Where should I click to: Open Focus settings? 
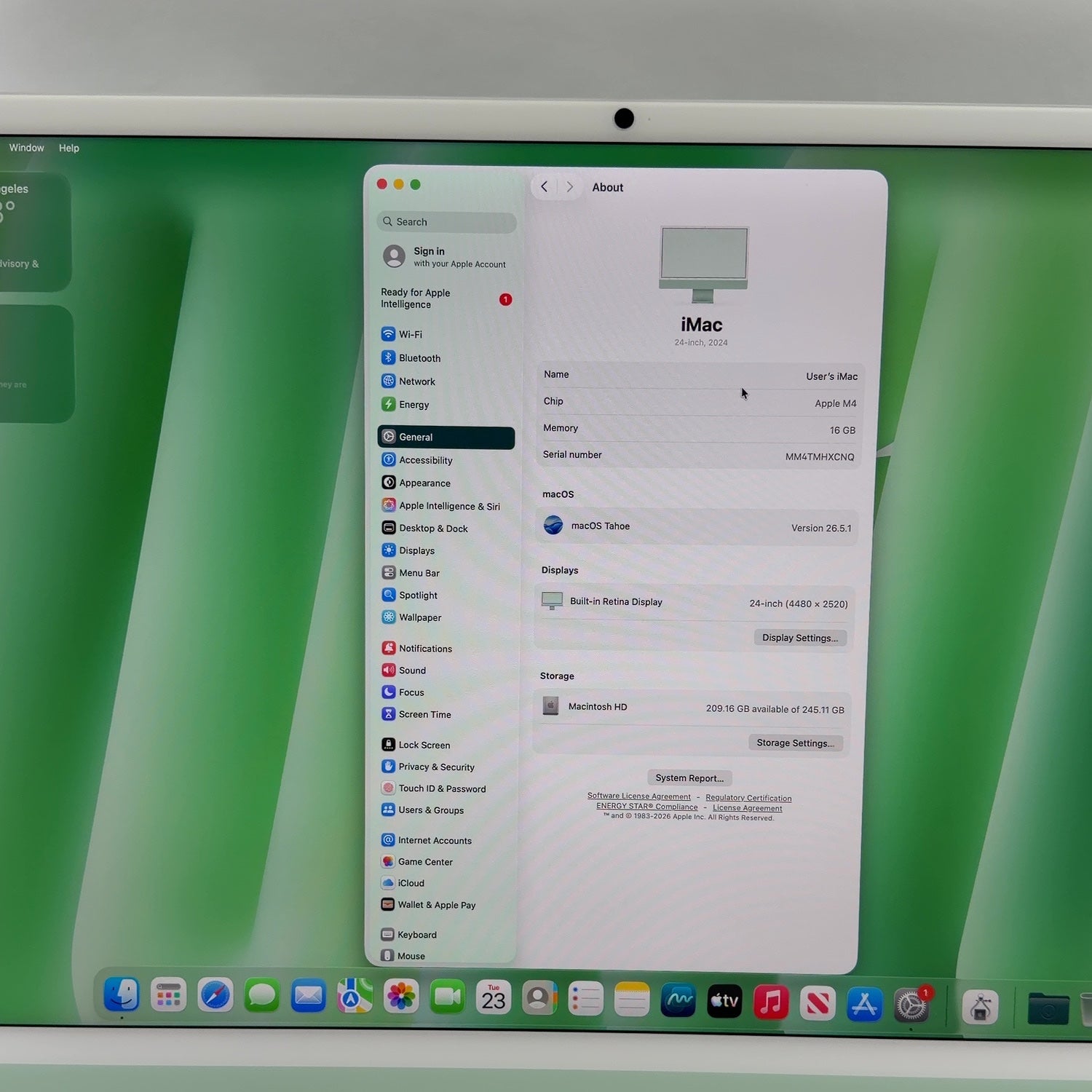(x=403, y=692)
